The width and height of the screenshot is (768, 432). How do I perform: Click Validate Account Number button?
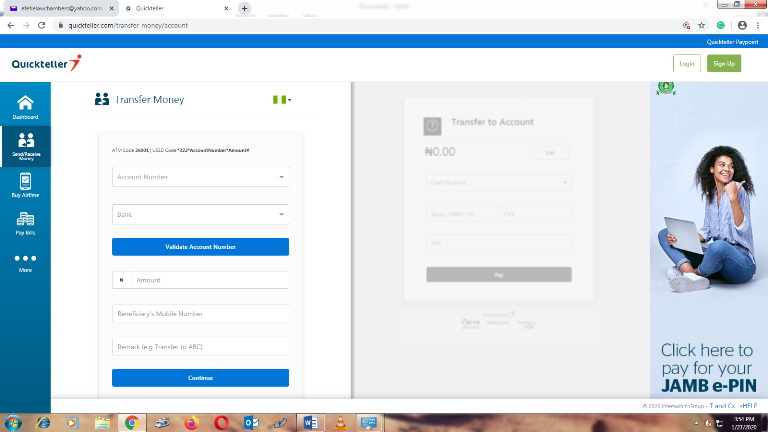(200, 246)
